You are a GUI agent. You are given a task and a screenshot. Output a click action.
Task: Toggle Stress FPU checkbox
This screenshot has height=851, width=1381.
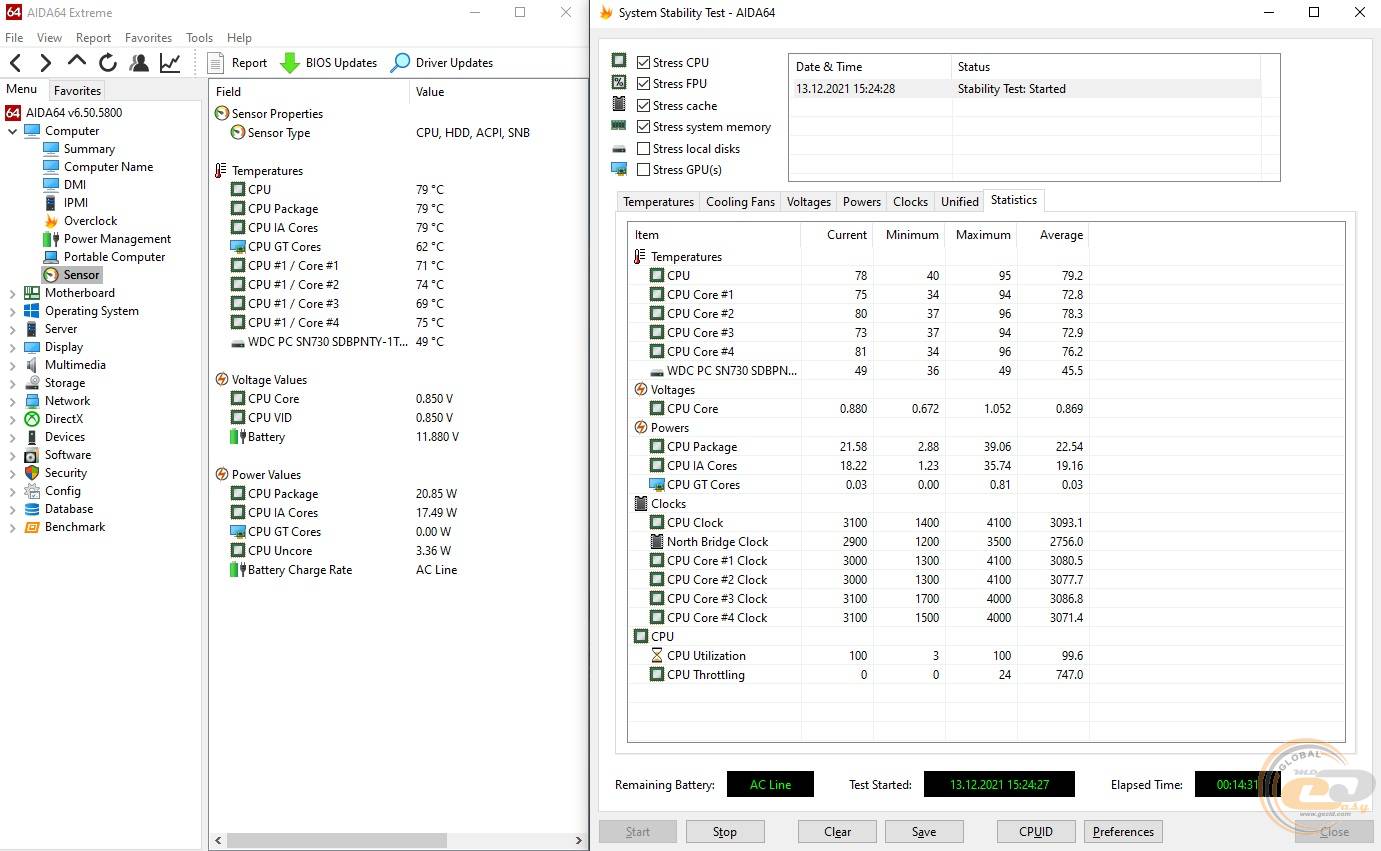pos(643,84)
